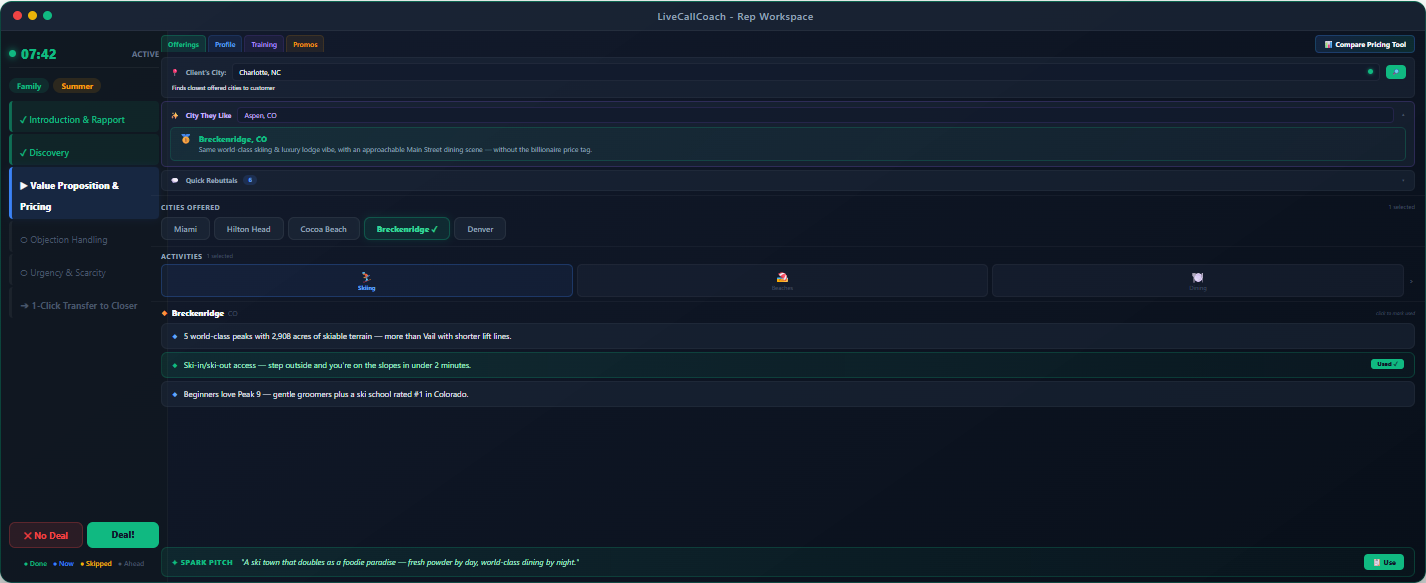
Task: Toggle the Summer tag
Action: [x=77, y=86]
